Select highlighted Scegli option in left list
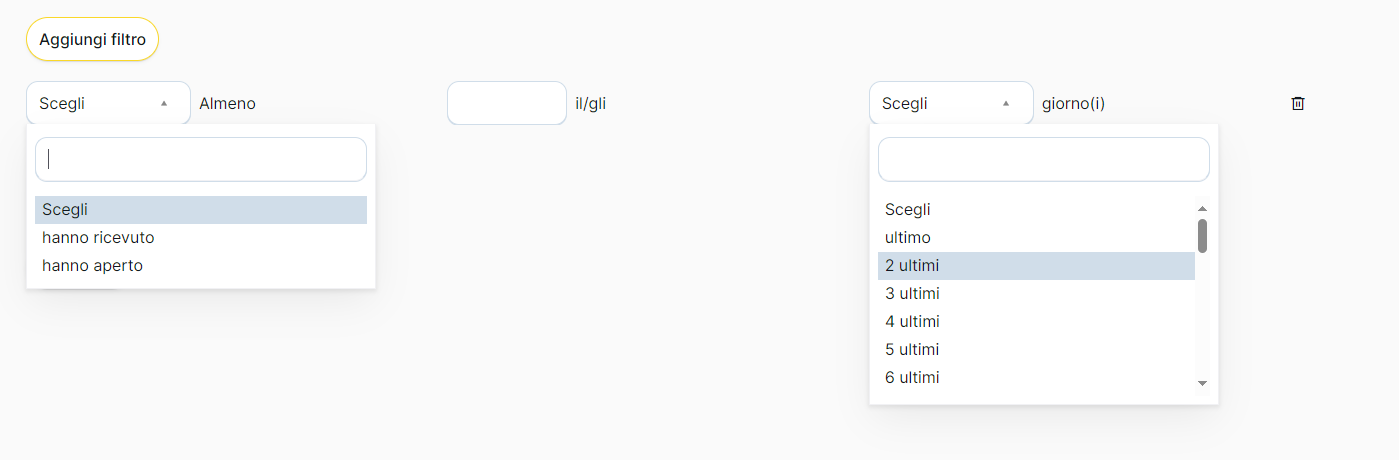1399x460 pixels. [x=200, y=210]
